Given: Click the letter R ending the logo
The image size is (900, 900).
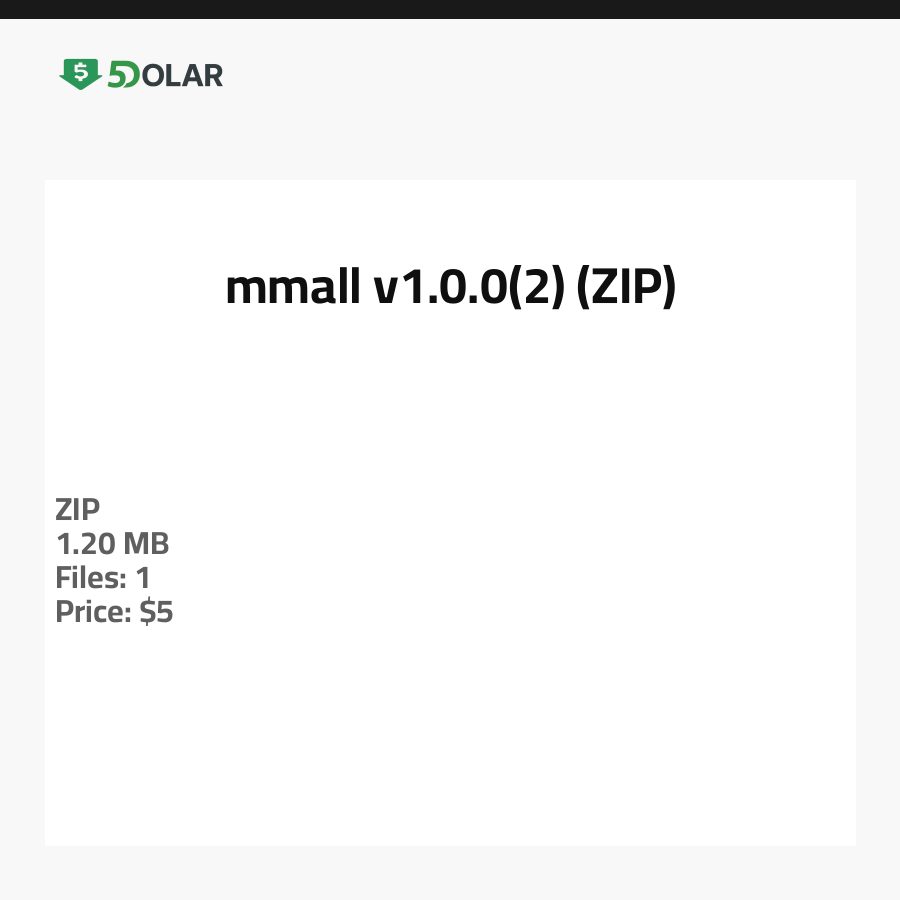Looking at the screenshot, I should 212,75.
